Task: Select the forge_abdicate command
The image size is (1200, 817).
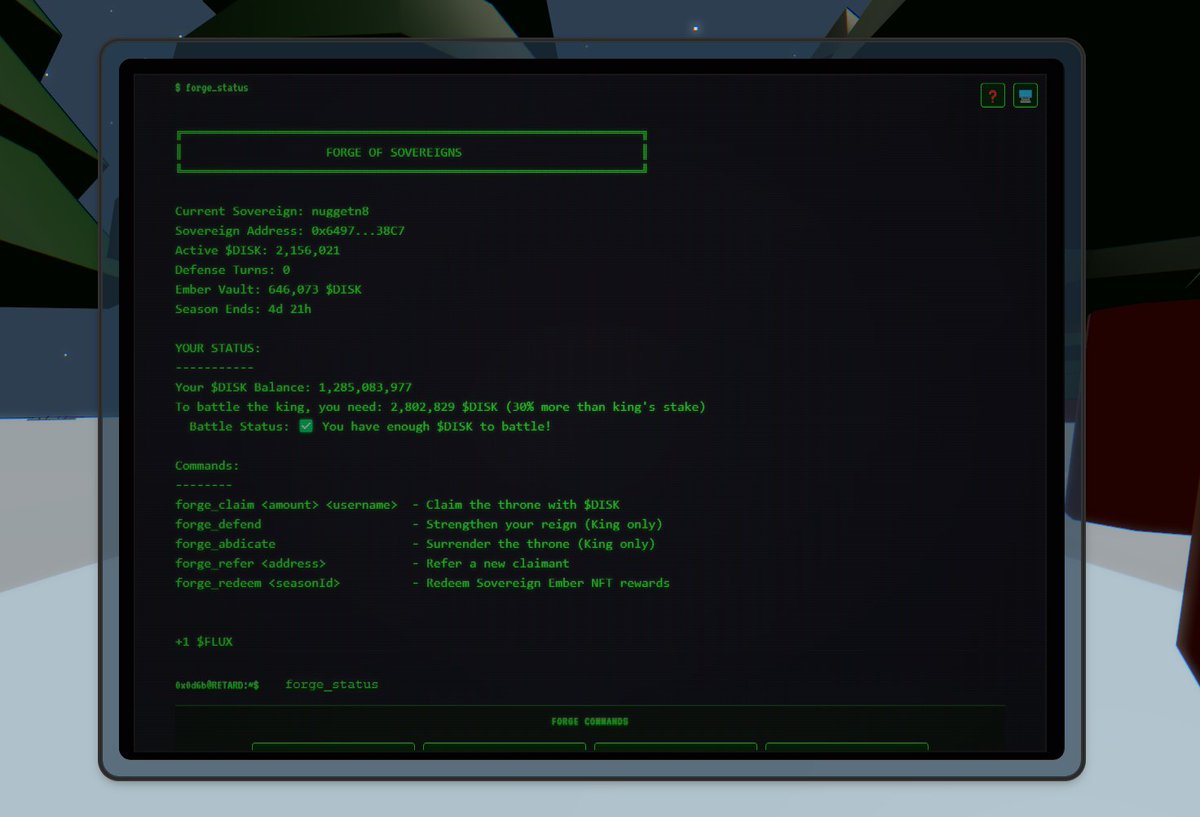Action: tap(224, 543)
